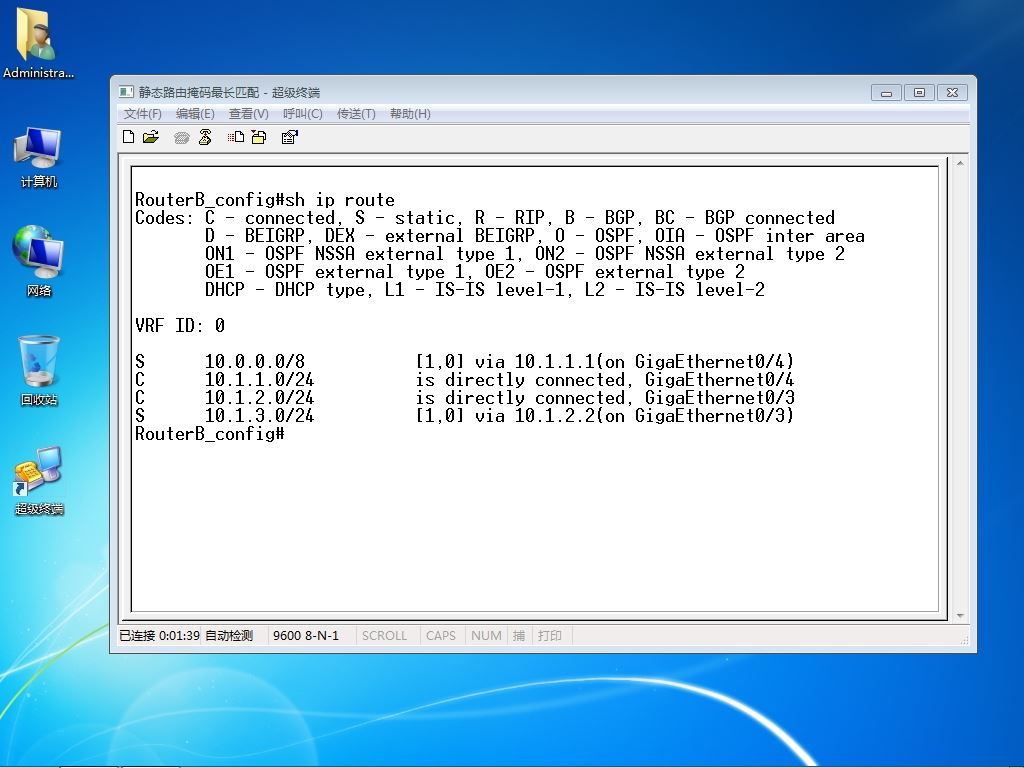Click the 'D - BEIGRP, DEX' legend line
Viewport: 1024px width, 768px height.
click(x=534, y=236)
